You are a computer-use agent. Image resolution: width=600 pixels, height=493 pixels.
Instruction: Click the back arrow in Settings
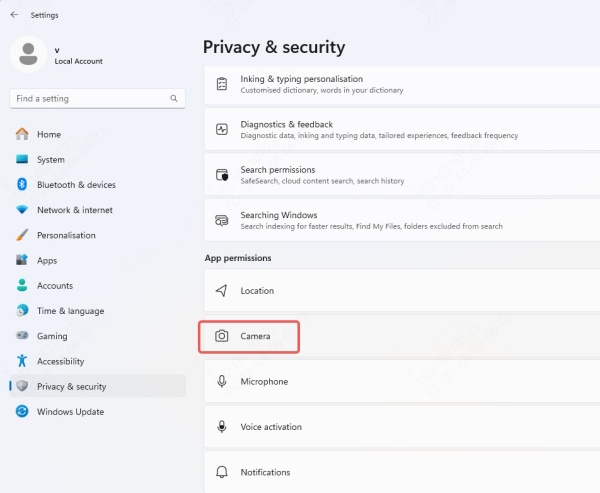[15, 15]
